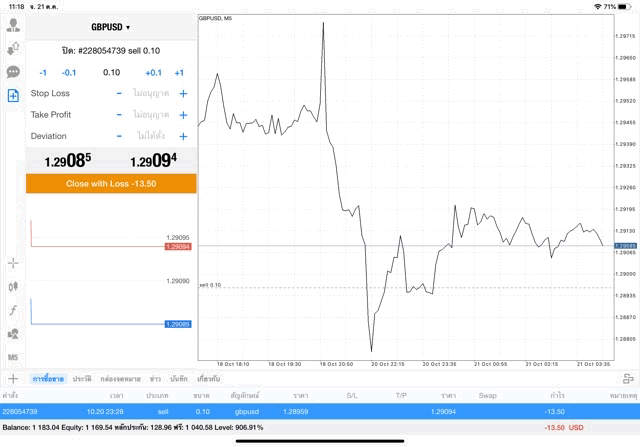
Task: Open the chat messages icon
Action: pyautogui.click(x=13, y=72)
